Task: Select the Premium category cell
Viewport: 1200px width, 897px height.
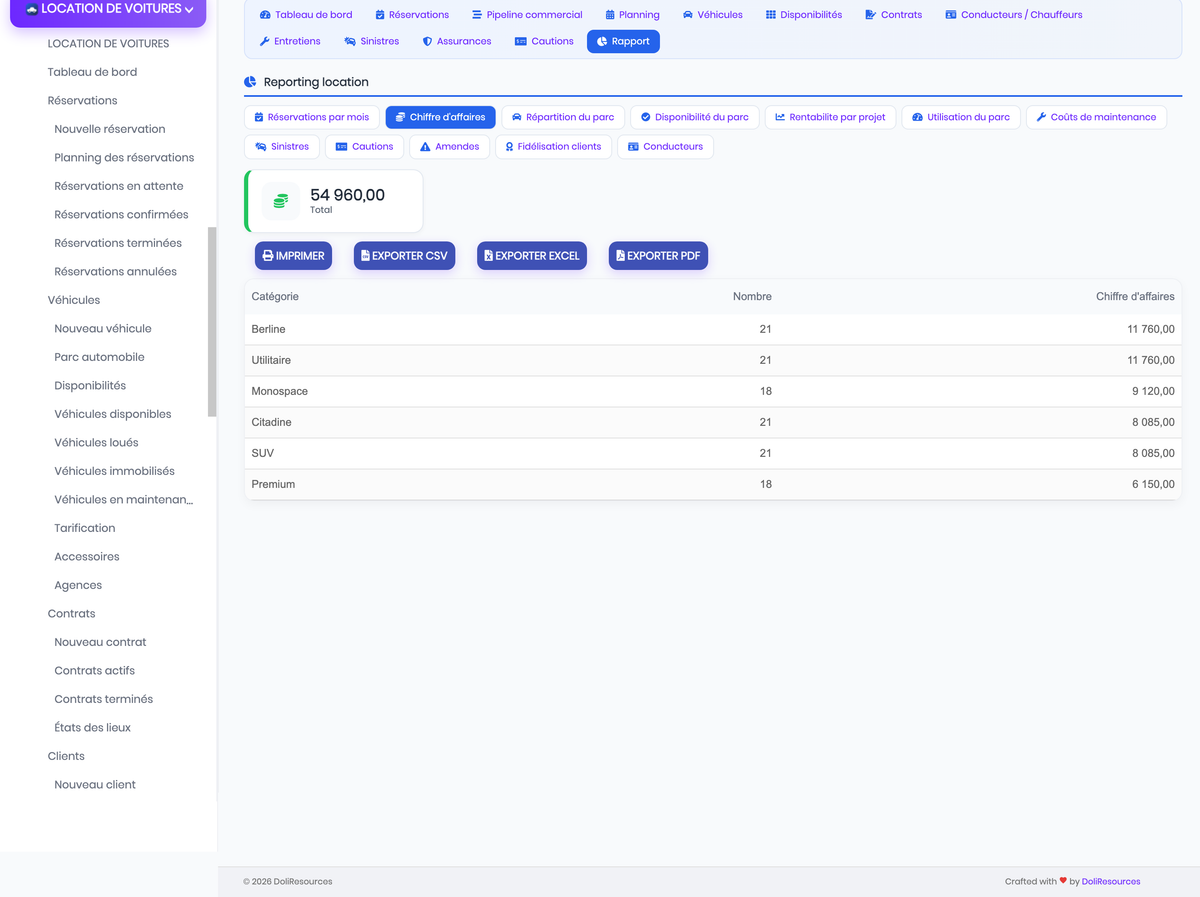Action: (273, 485)
